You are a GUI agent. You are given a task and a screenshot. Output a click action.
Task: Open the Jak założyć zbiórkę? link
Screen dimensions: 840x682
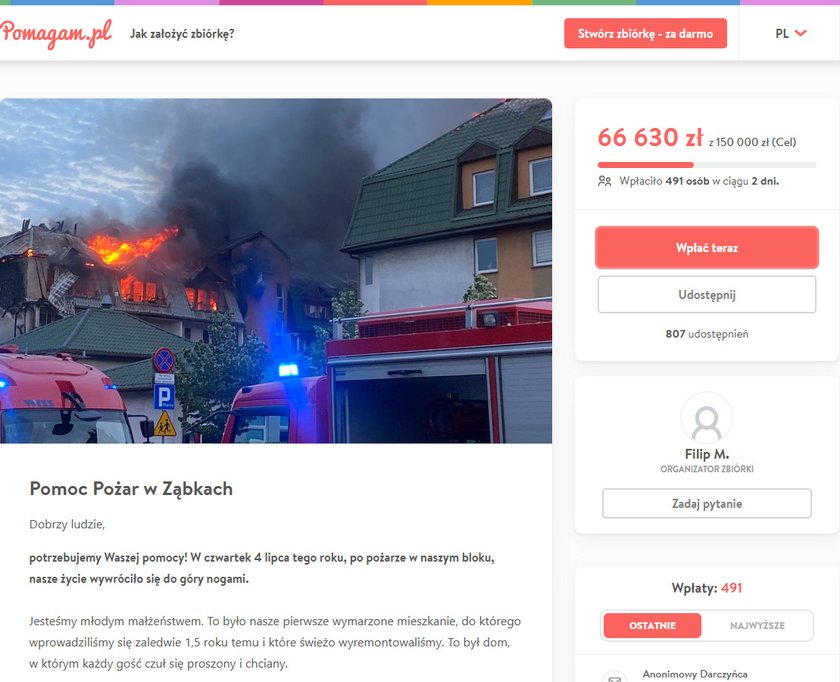[x=182, y=34]
